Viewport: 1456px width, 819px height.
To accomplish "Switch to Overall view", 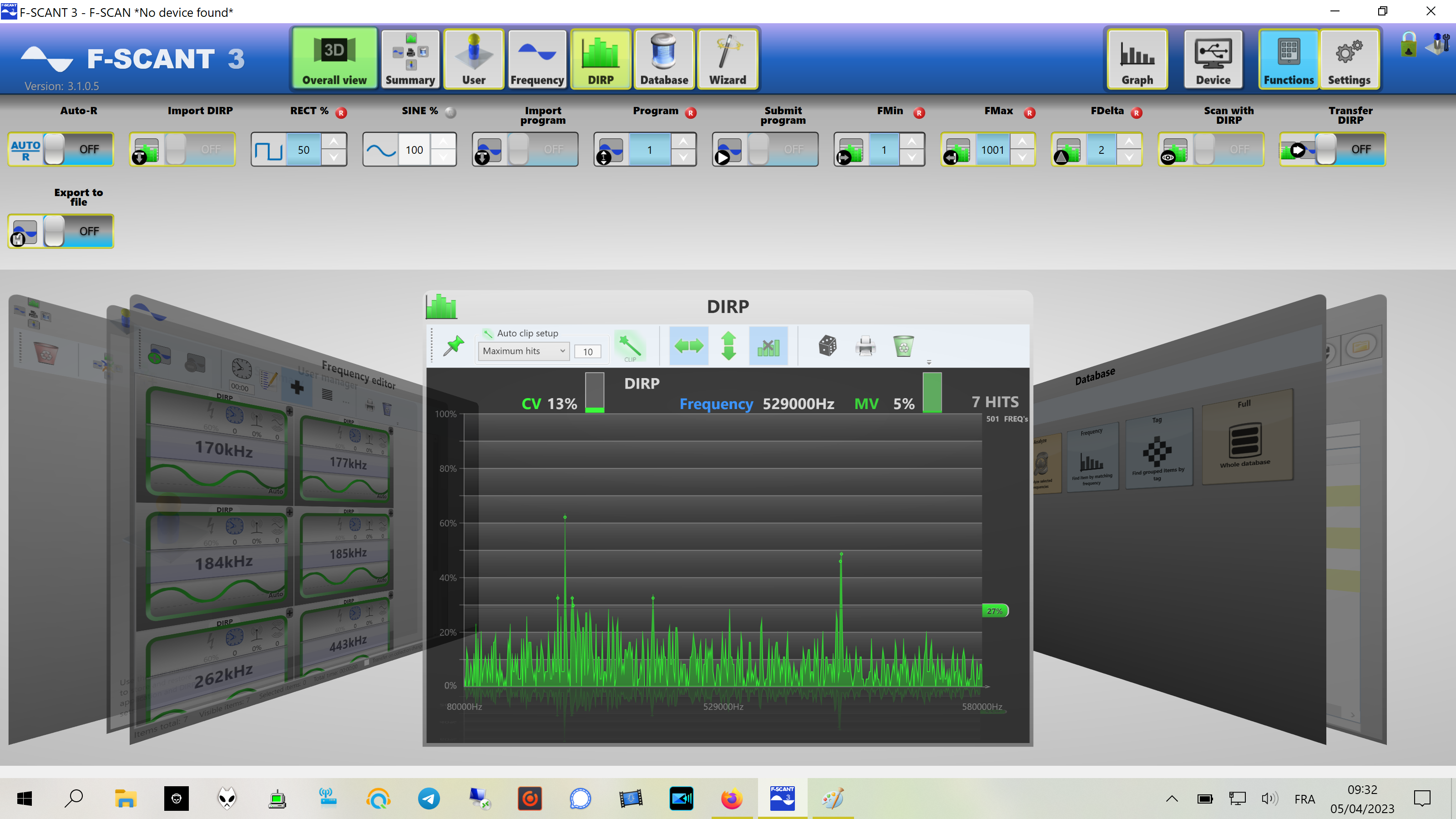I will click(x=334, y=58).
